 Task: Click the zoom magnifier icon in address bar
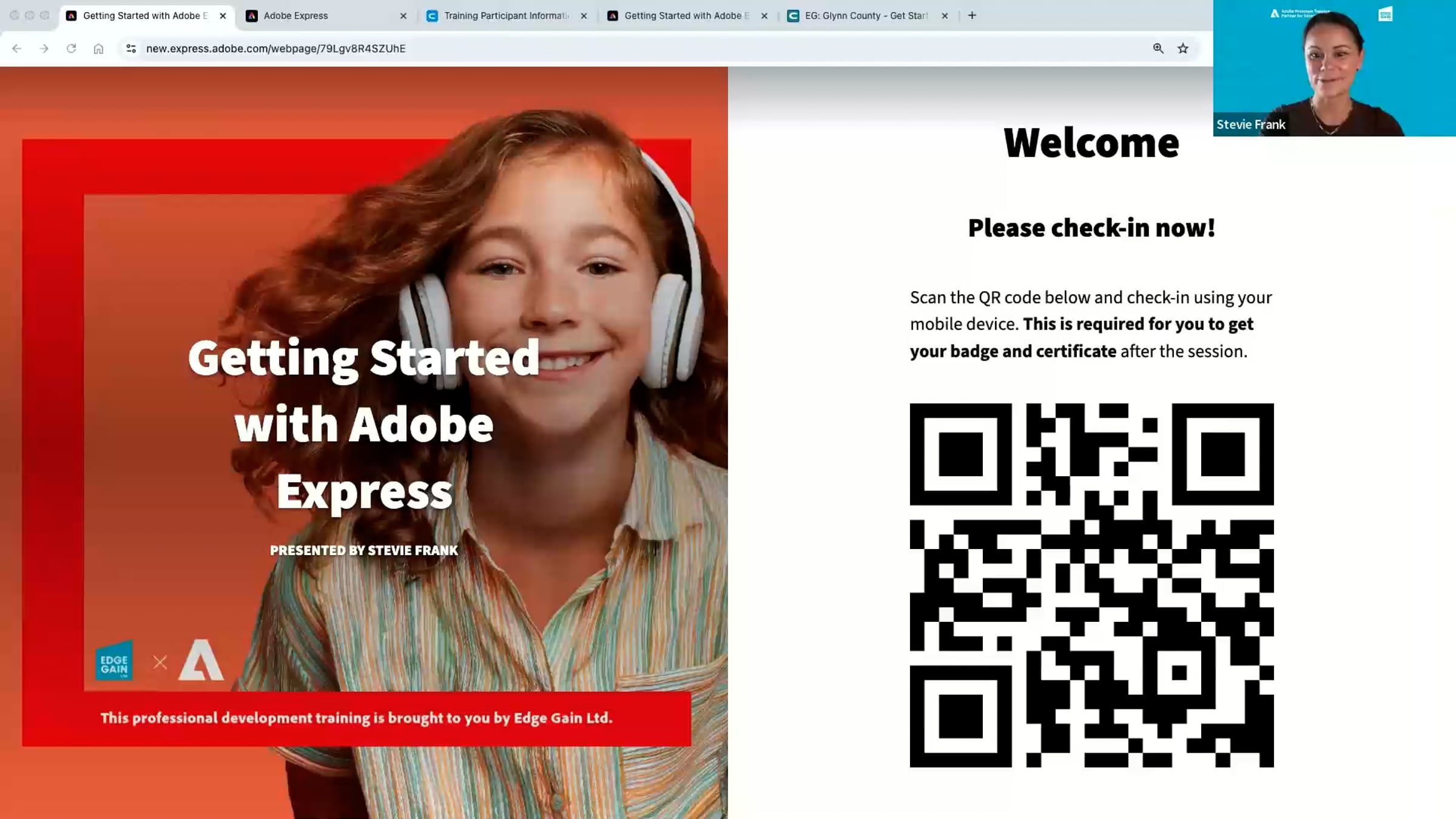[x=1158, y=49]
